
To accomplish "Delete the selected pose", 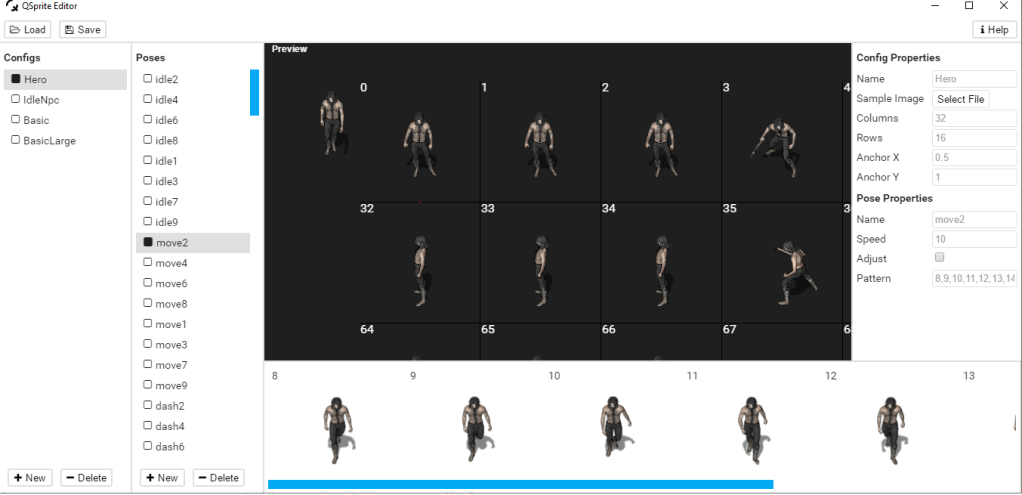I will coord(218,478).
